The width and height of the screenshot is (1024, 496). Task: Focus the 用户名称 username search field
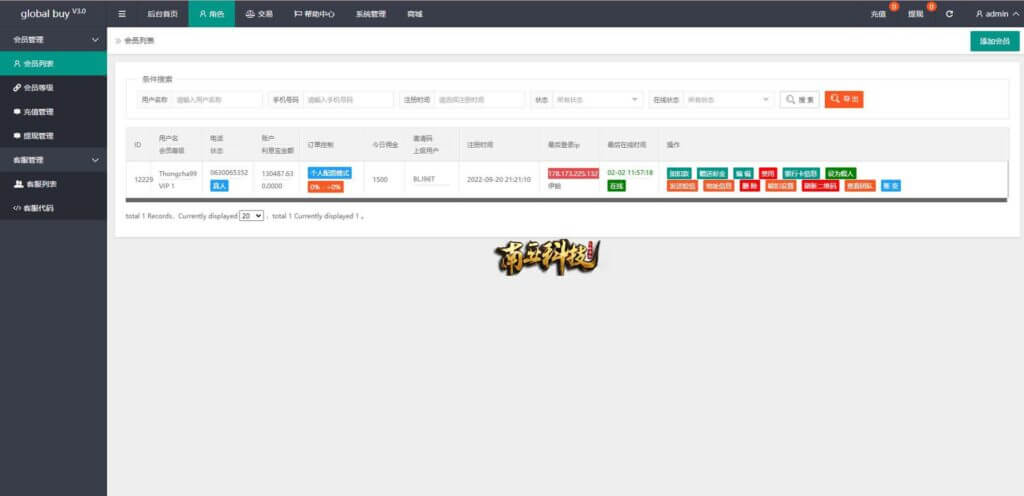point(218,100)
